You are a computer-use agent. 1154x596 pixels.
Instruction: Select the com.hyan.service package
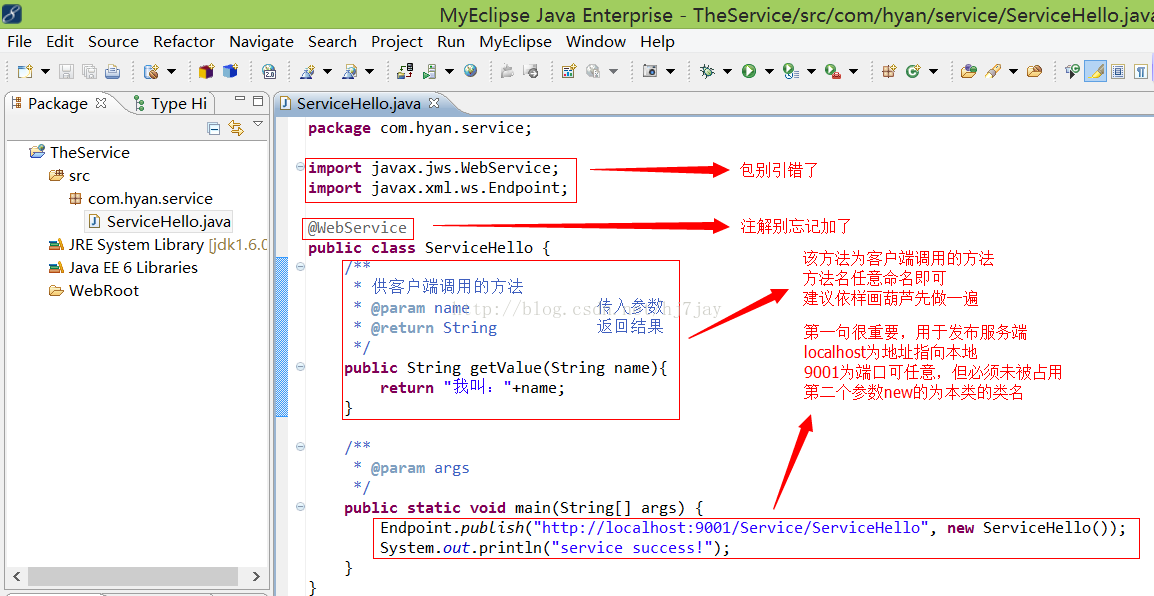(141, 199)
